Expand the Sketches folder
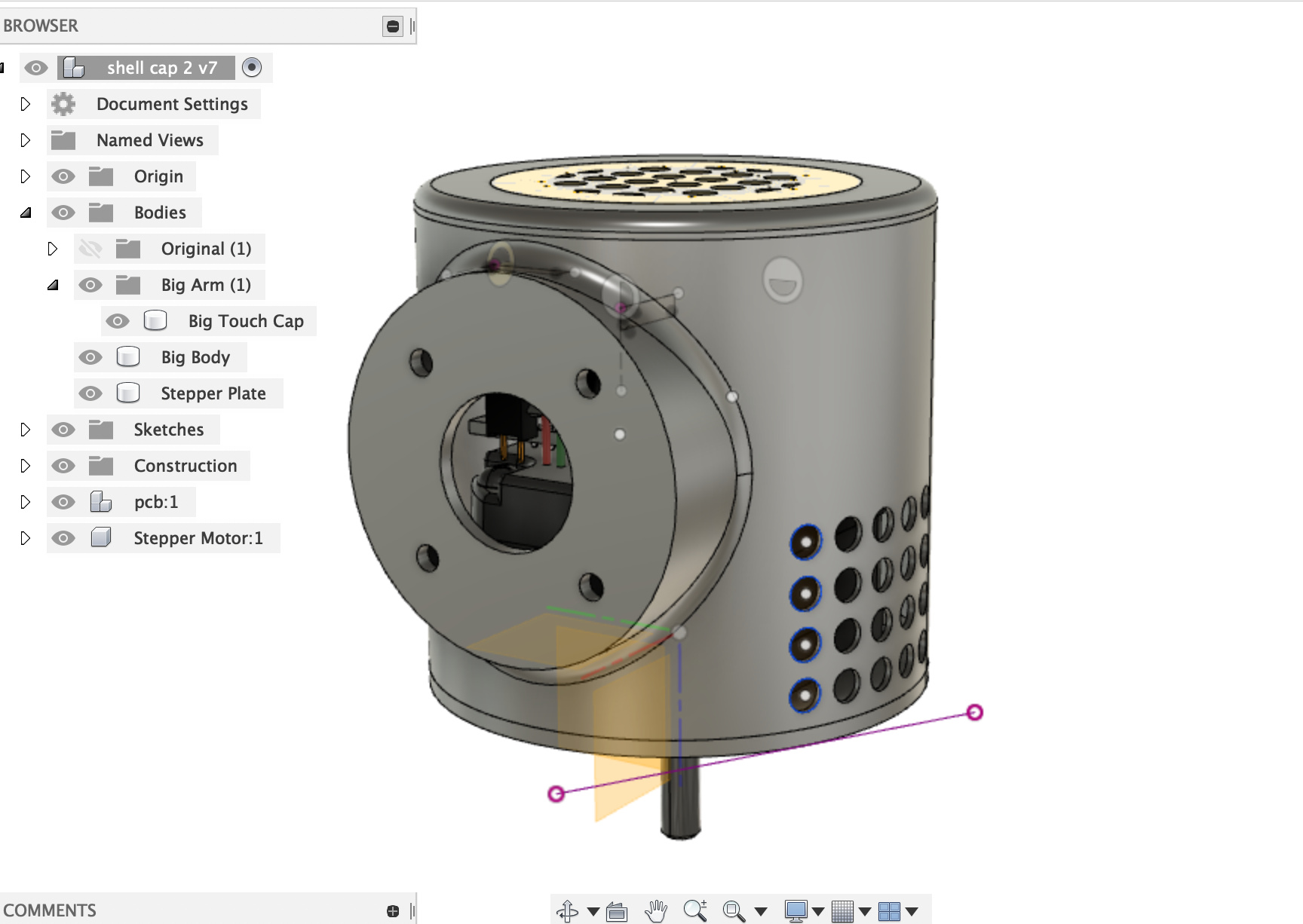Image resolution: width=1303 pixels, height=924 pixels. click(x=26, y=430)
